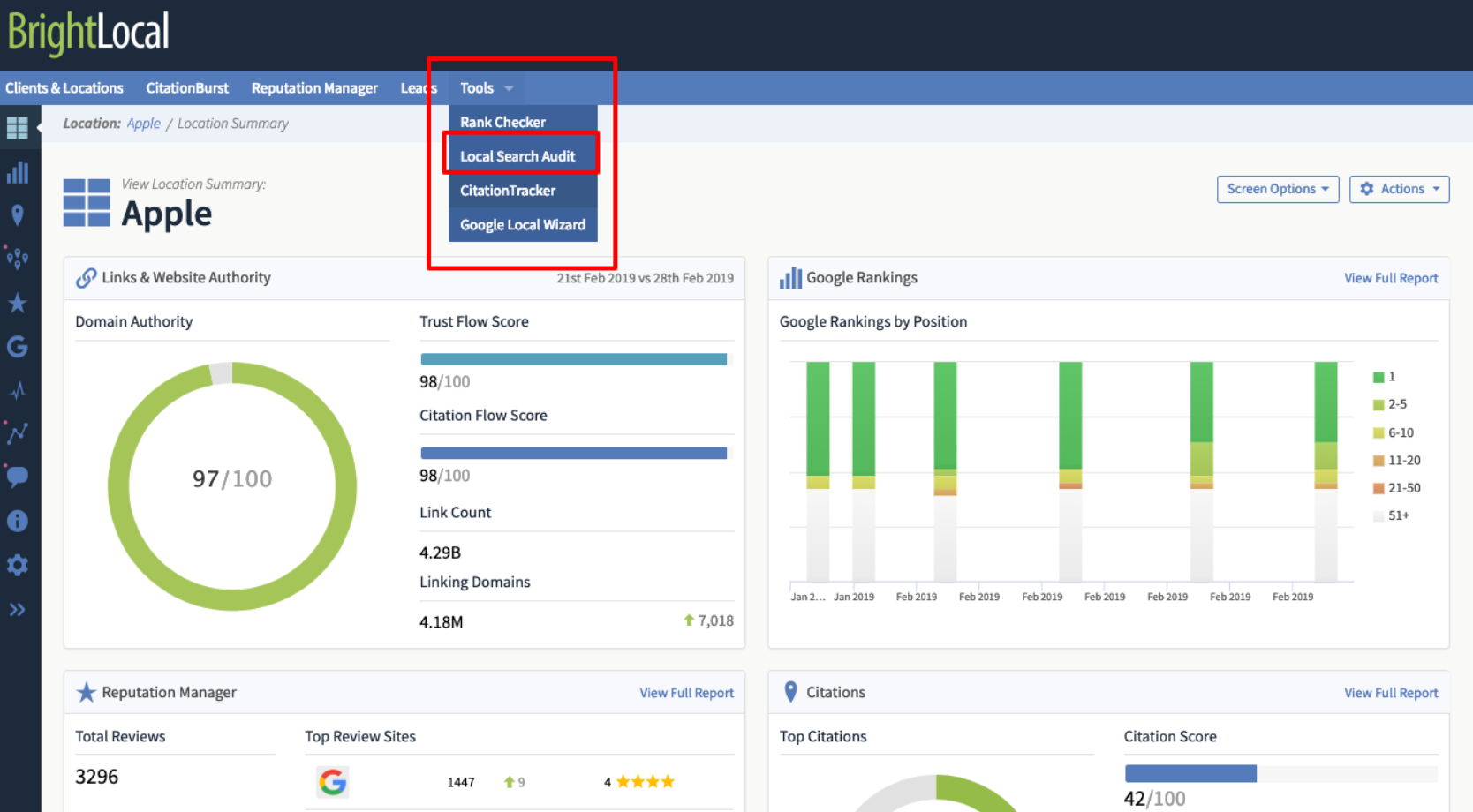Click the Link Count value 4.29B

441,553
